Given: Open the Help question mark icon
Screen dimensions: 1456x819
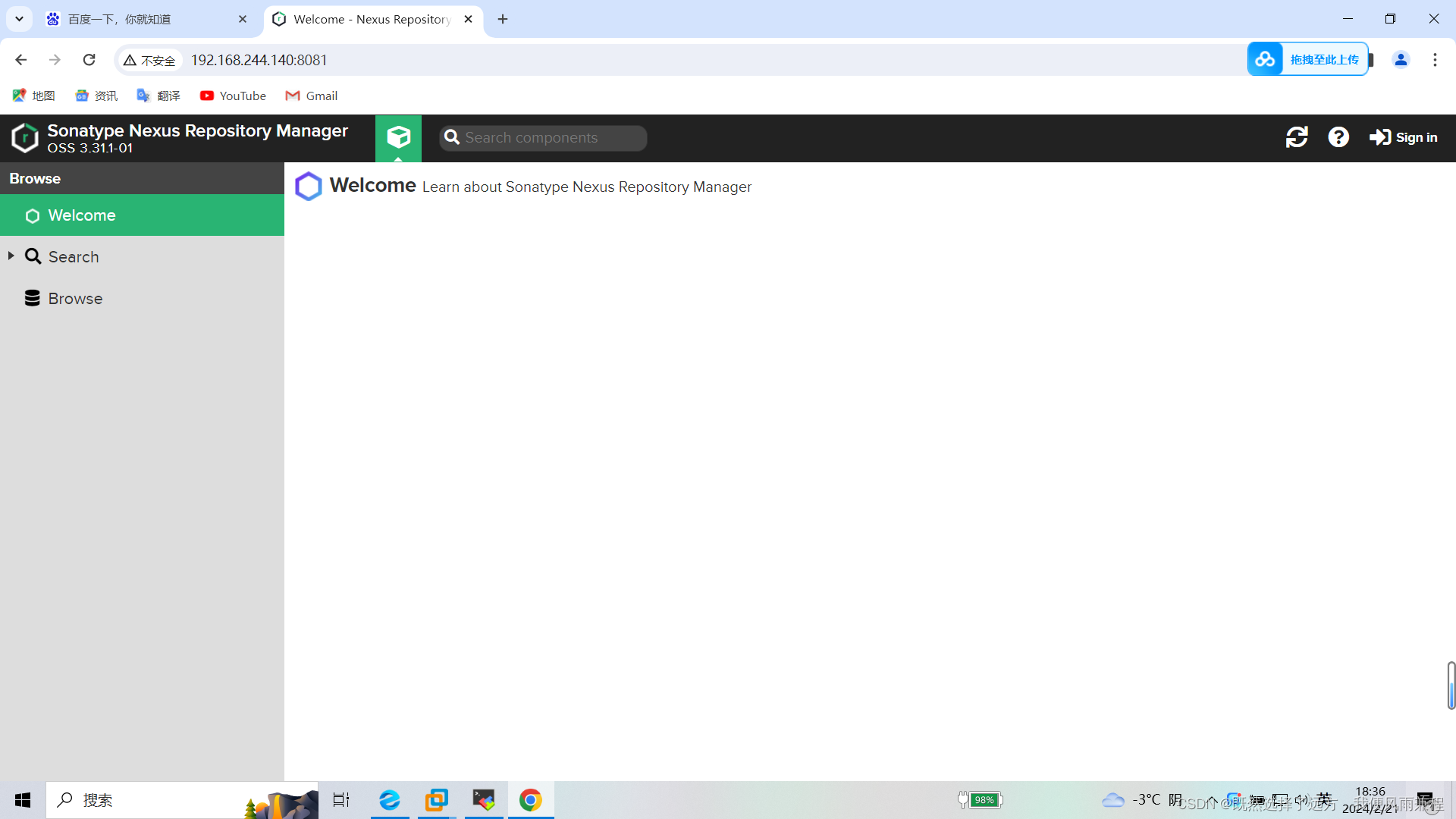Looking at the screenshot, I should [x=1338, y=137].
